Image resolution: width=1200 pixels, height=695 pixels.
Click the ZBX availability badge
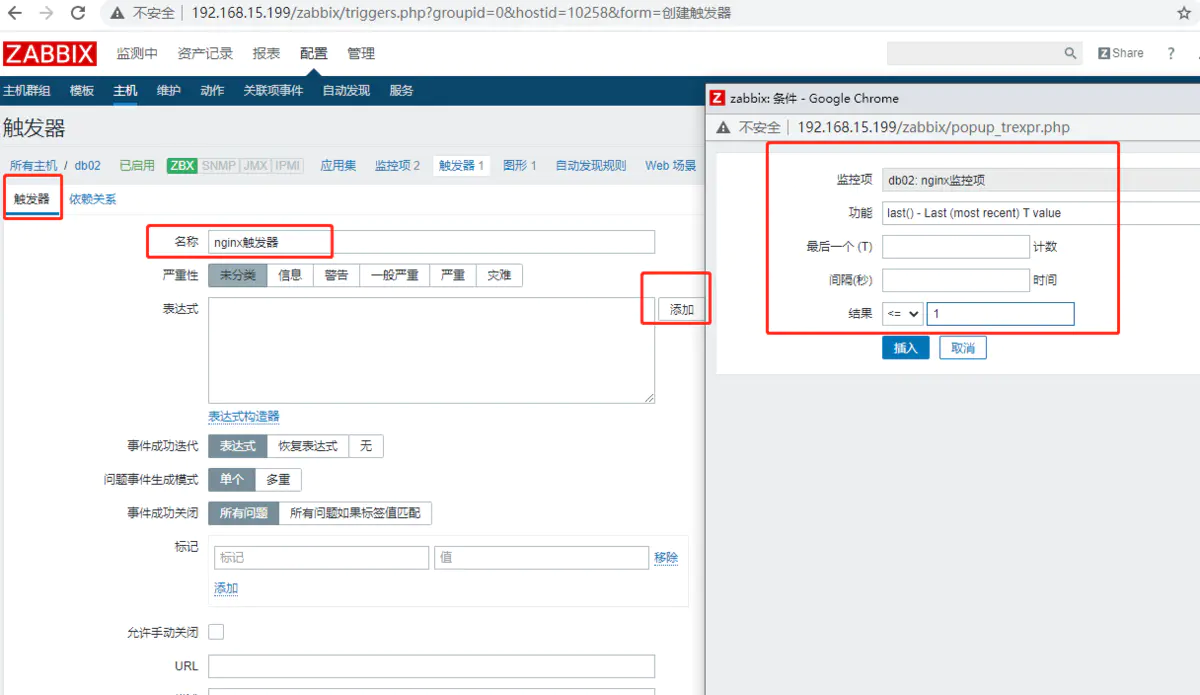pos(182,165)
